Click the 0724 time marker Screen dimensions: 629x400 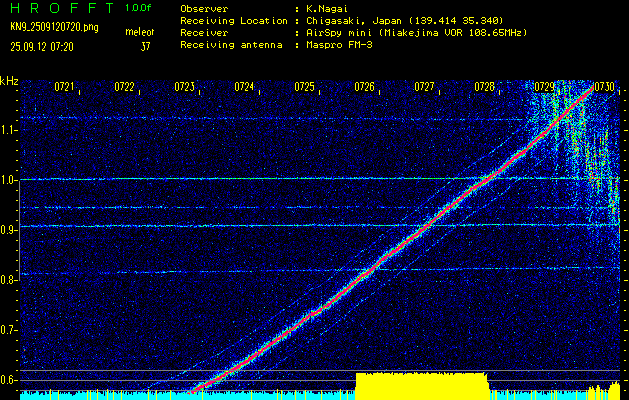pyautogui.click(x=244, y=87)
